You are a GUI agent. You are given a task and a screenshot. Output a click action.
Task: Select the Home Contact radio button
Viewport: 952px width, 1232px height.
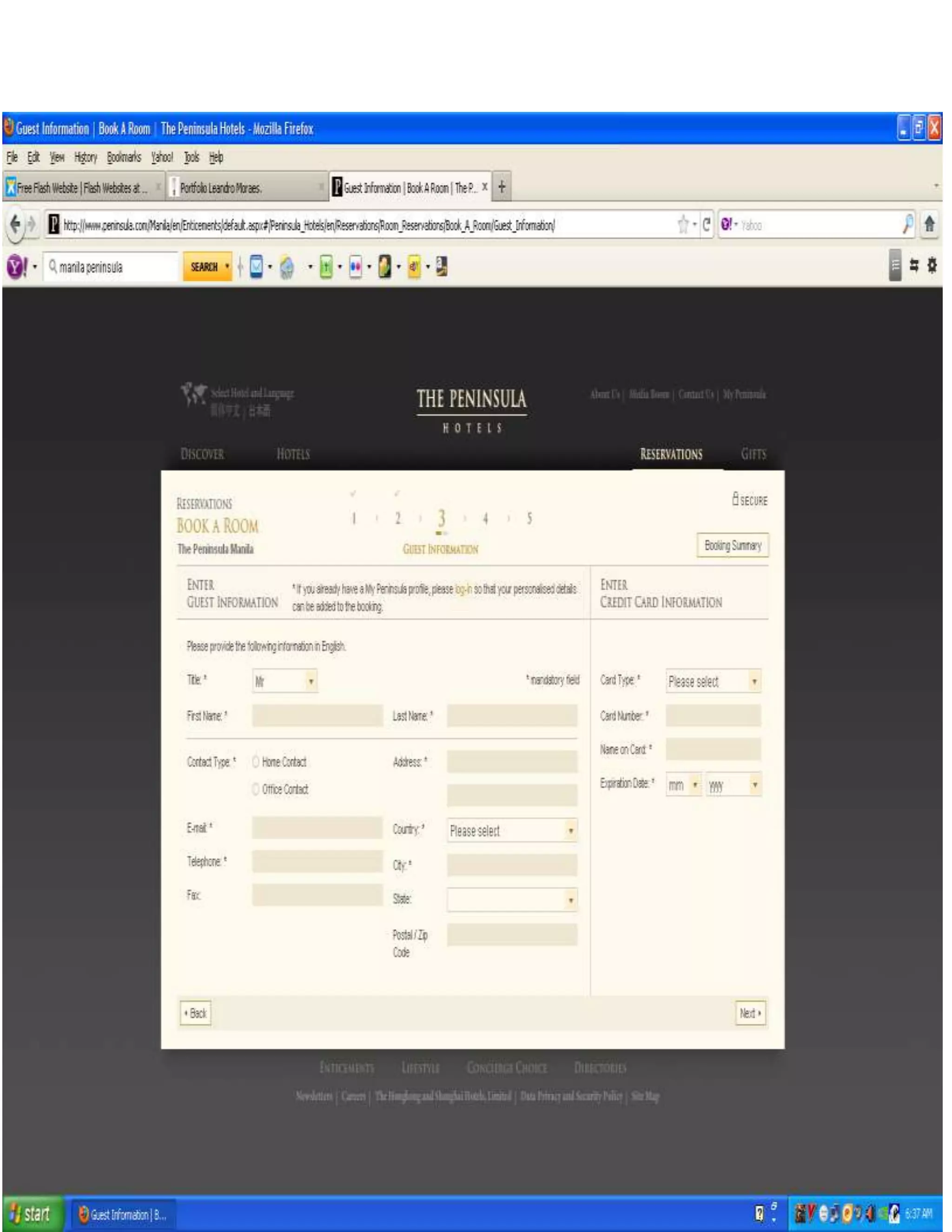(256, 762)
